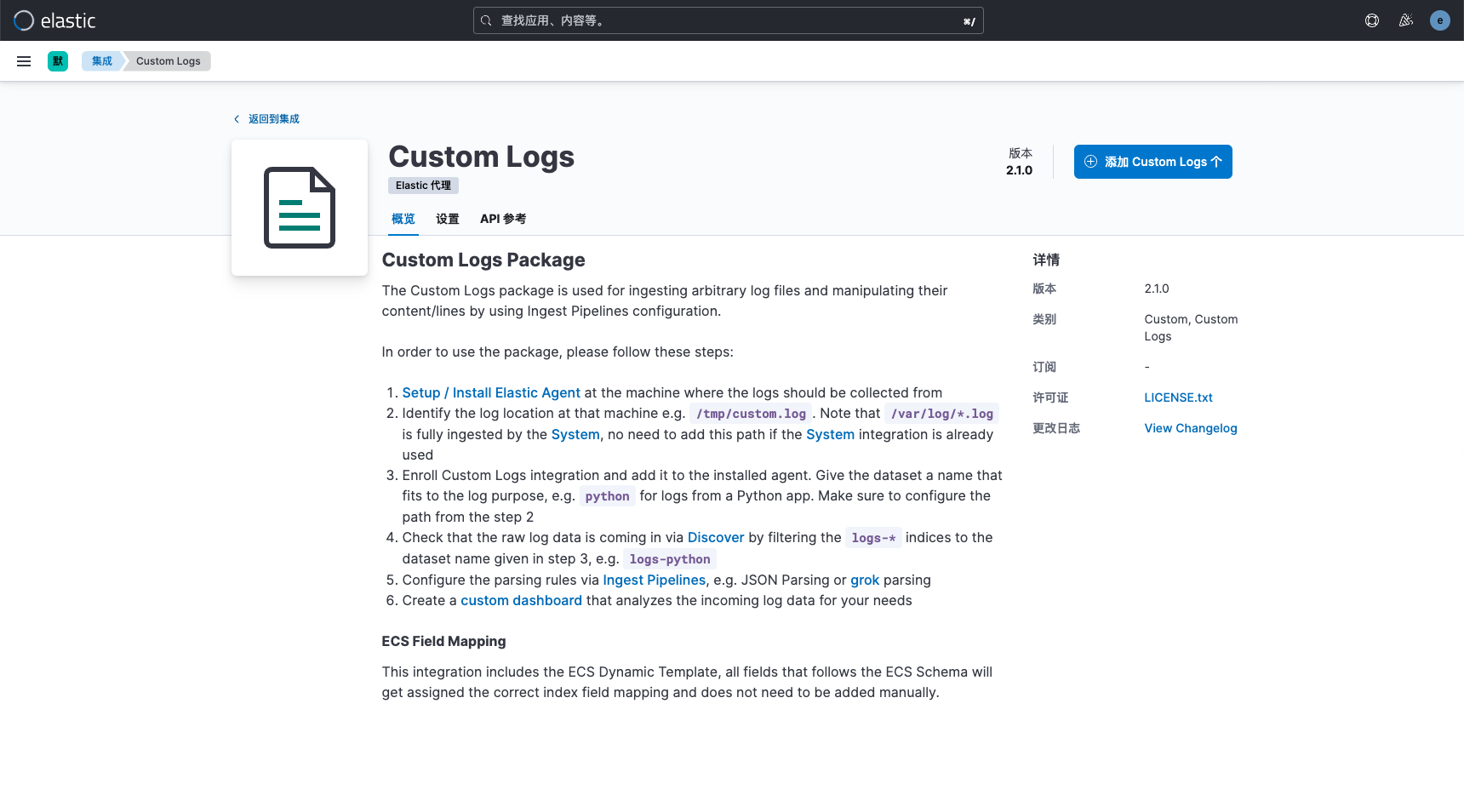Image resolution: width=1464 pixels, height=812 pixels.
Task: Go to the 集成 breadcrumb
Action: pyautogui.click(x=102, y=61)
